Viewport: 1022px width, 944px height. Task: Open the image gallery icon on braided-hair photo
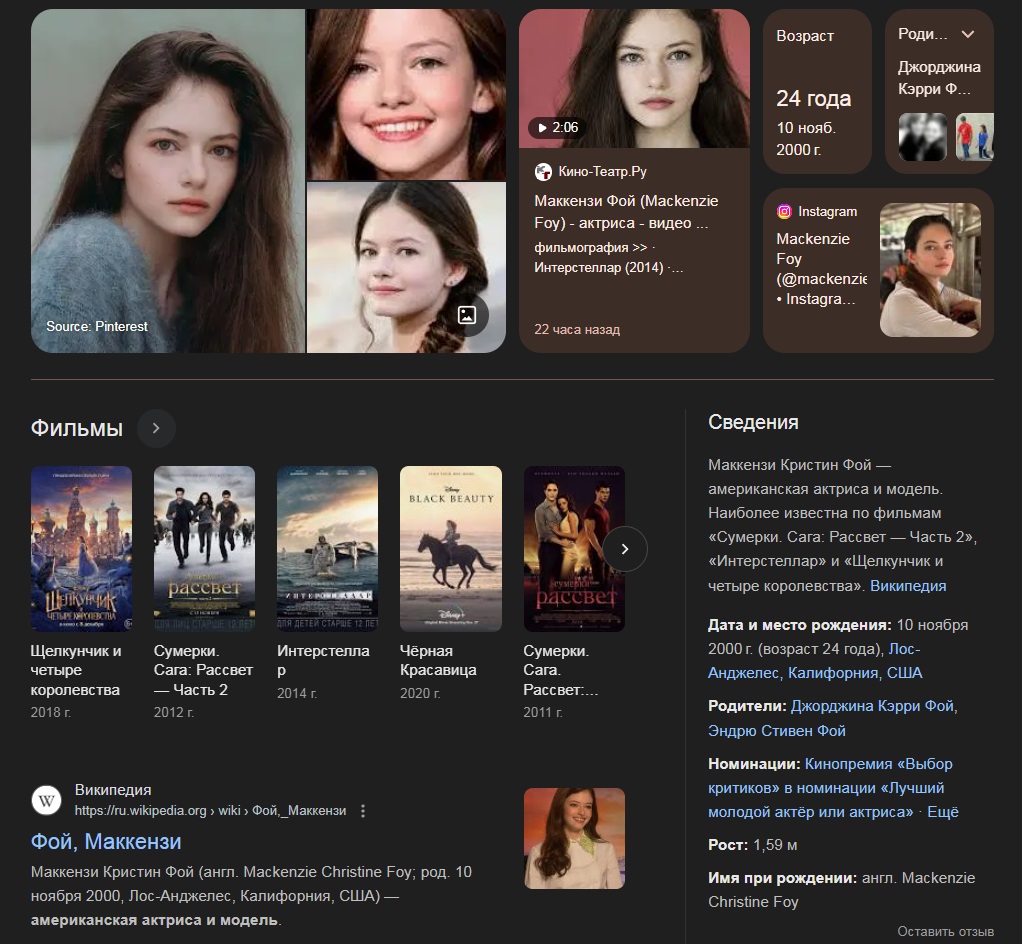pyautogui.click(x=467, y=316)
